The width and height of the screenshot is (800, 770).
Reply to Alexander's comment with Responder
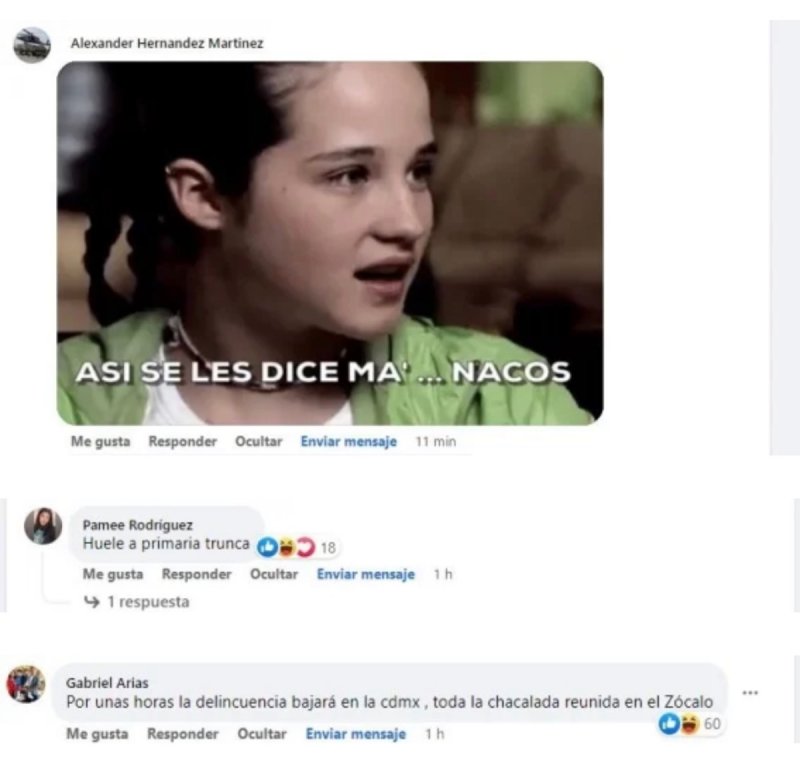click(183, 441)
